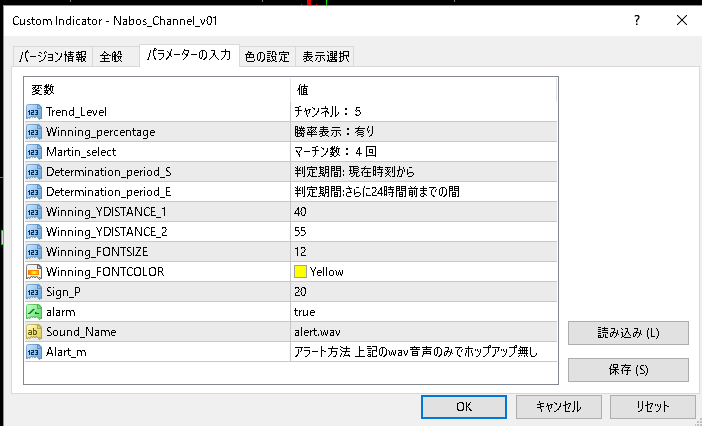Viewport: 702px width, 426px height.
Task: Select the Sign_P parameter icon
Action: (34, 292)
